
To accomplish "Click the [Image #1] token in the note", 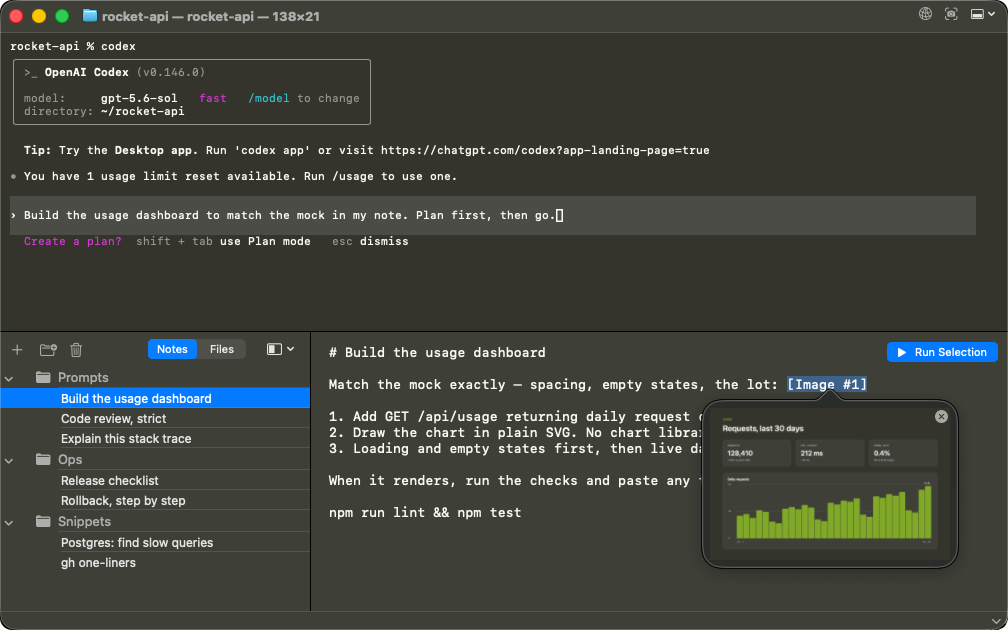I will (x=827, y=384).
